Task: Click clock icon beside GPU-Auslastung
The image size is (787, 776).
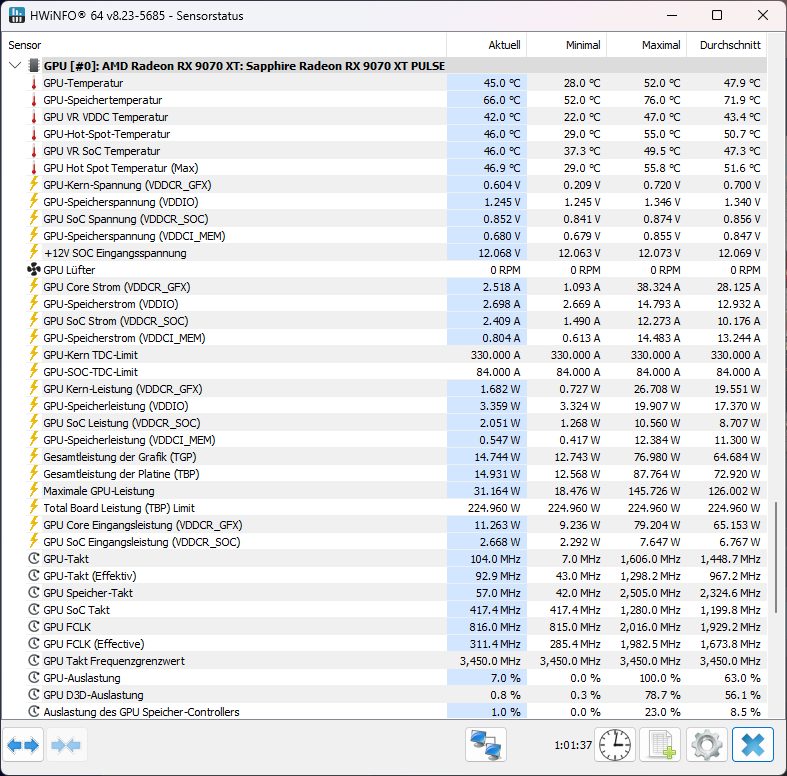Action: click(34, 678)
